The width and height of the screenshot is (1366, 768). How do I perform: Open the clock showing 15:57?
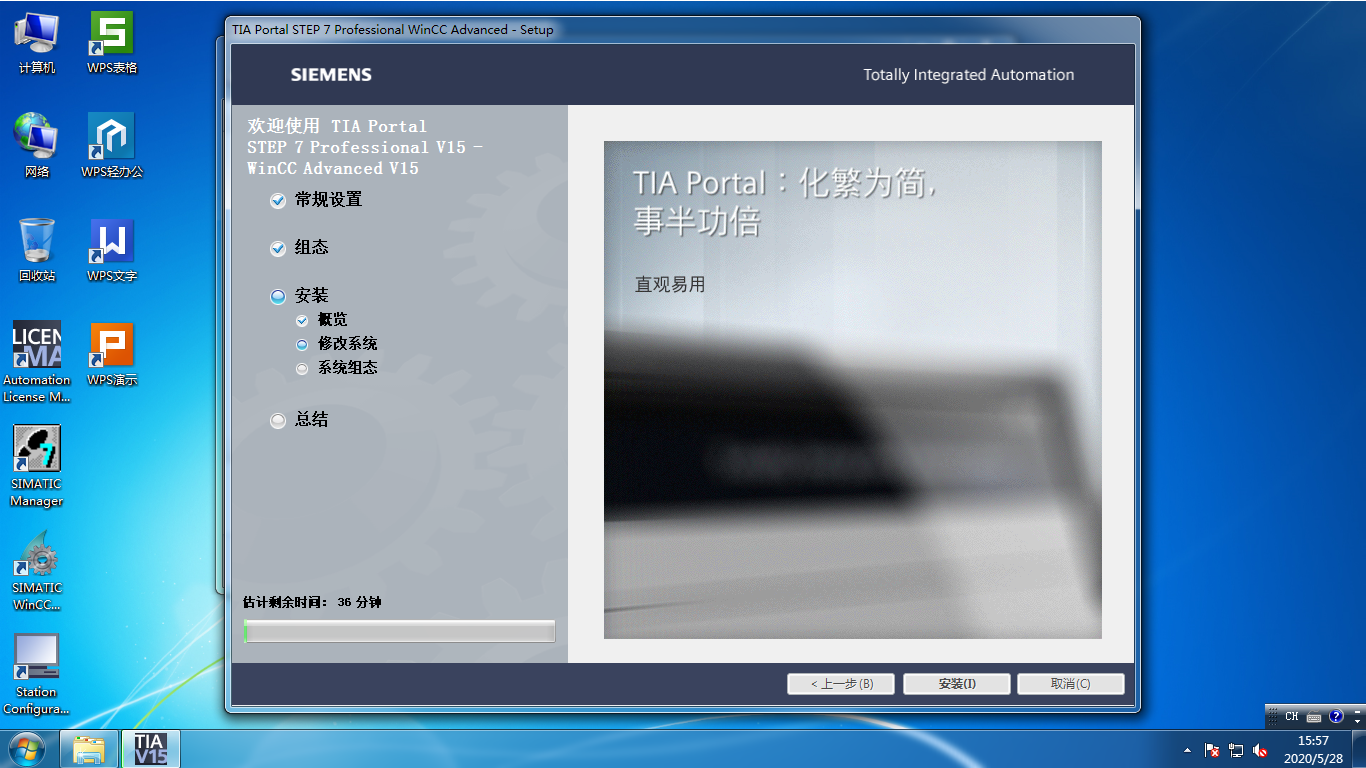pyautogui.click(x=1313, y=749)
